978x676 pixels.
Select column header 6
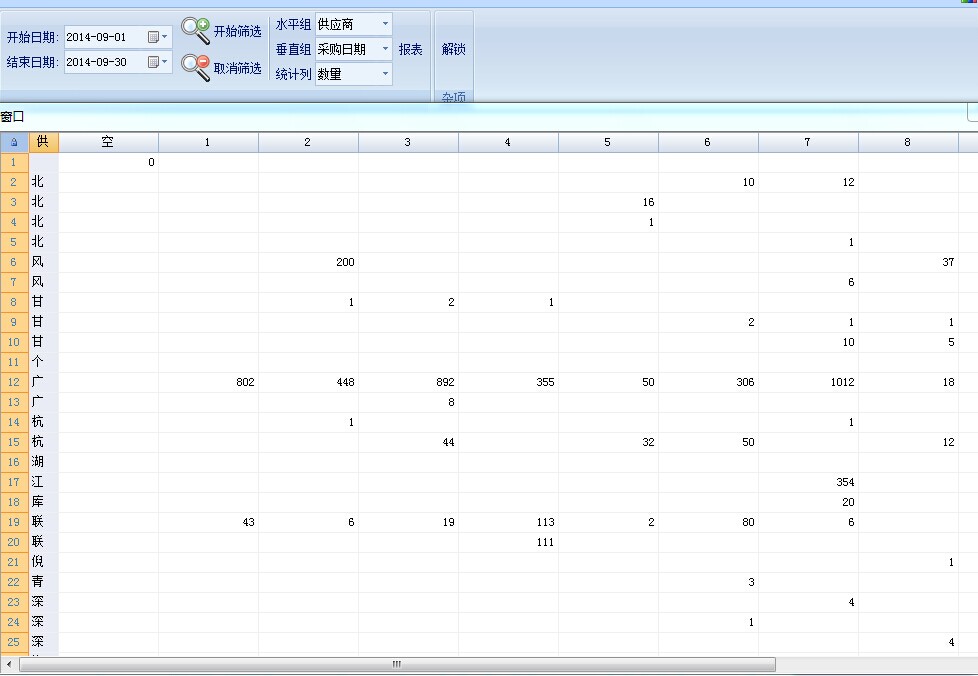coord(708,142)
